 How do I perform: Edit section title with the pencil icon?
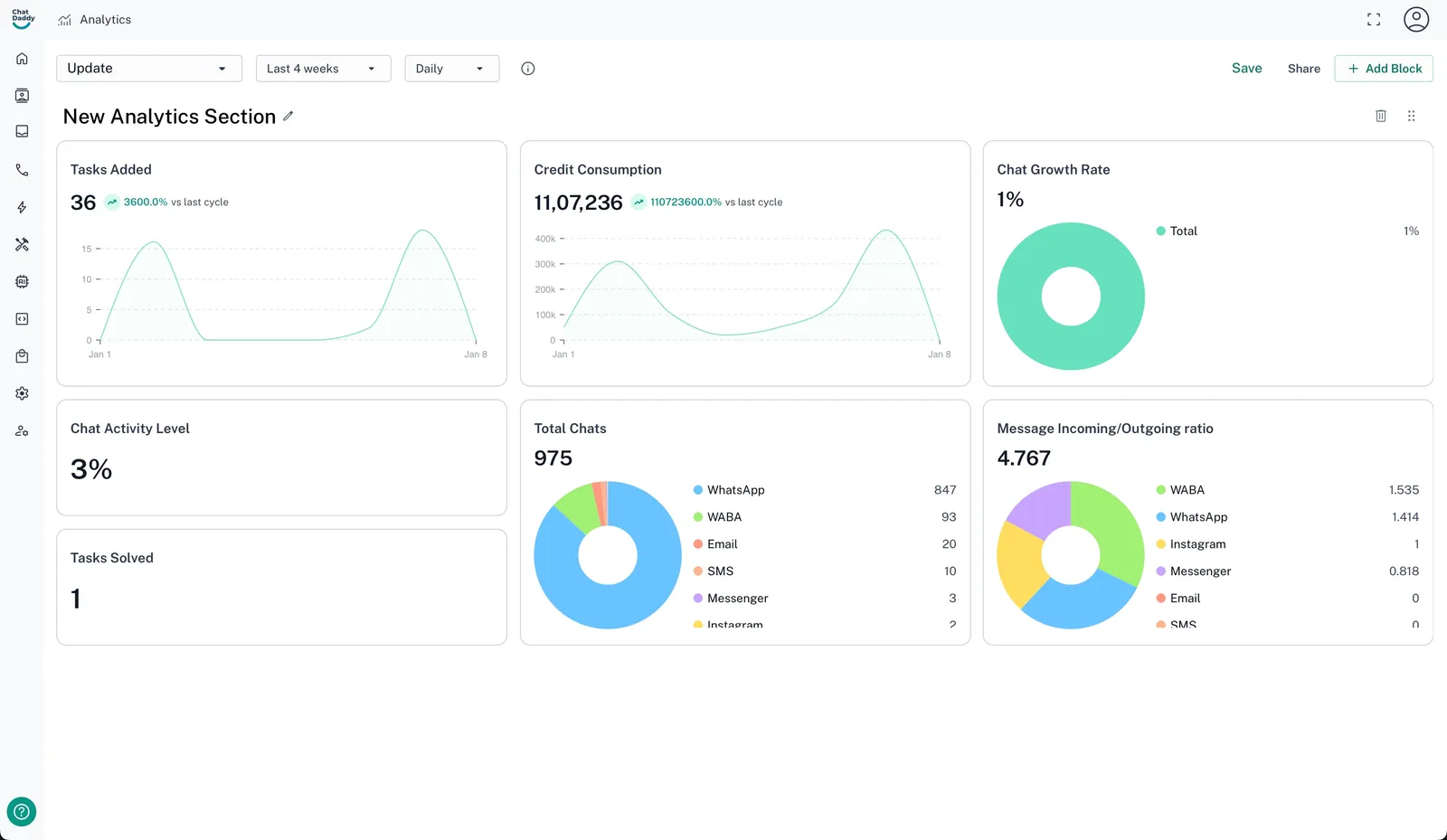tap(288, 116)
